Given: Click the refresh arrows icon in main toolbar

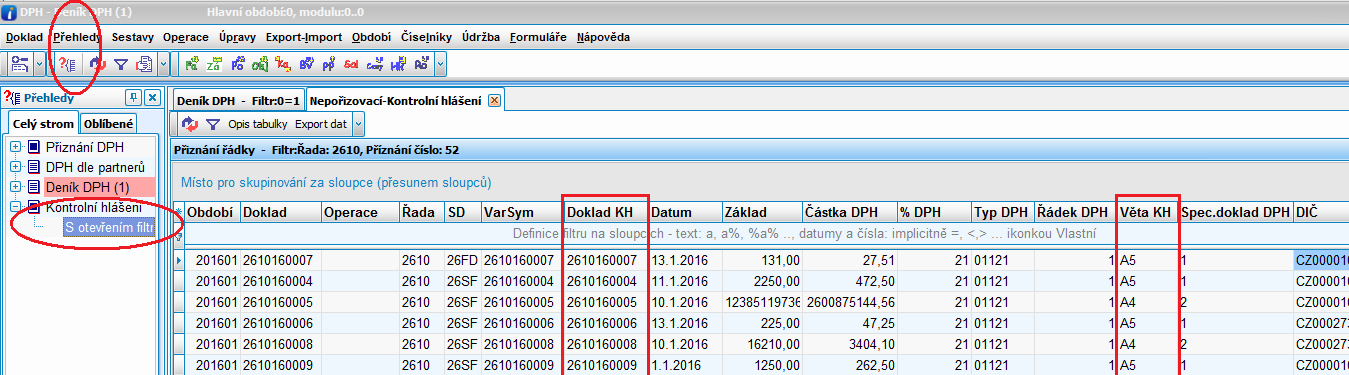Looking at the screenshot, I should pyautogui.click(x=98, y=65).
